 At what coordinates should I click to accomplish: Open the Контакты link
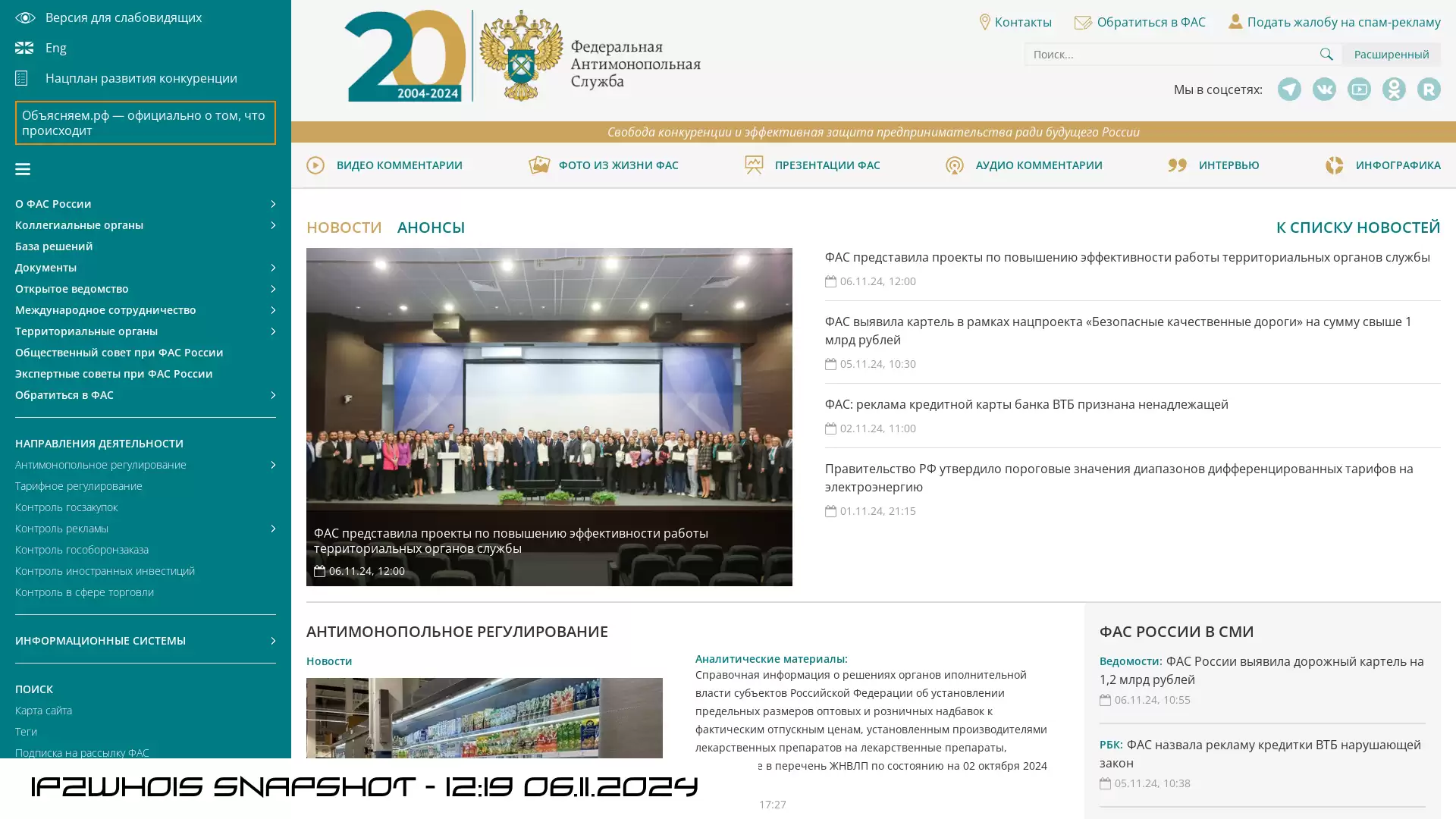[1023, 22]
